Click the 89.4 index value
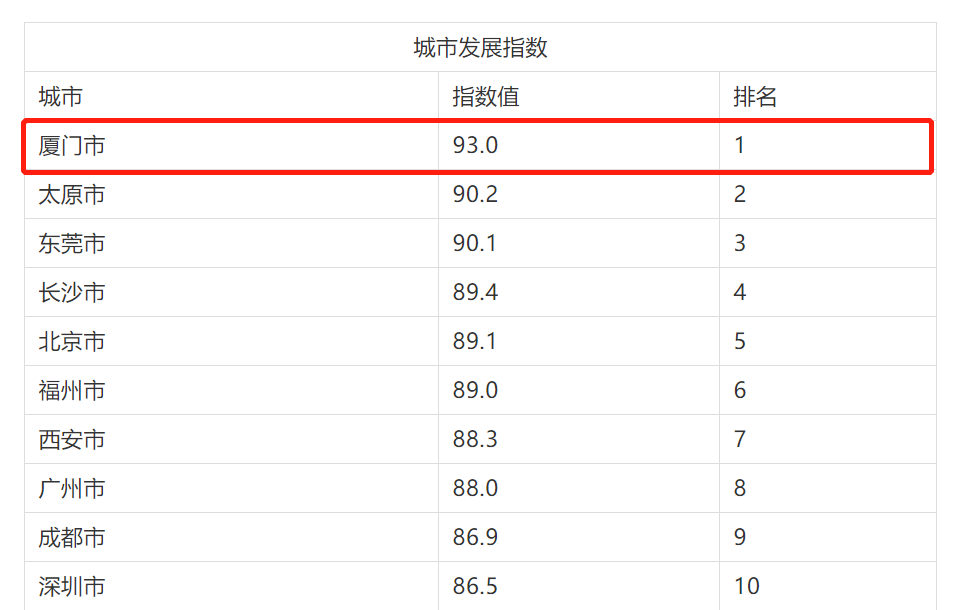 (x=475, y=293)
